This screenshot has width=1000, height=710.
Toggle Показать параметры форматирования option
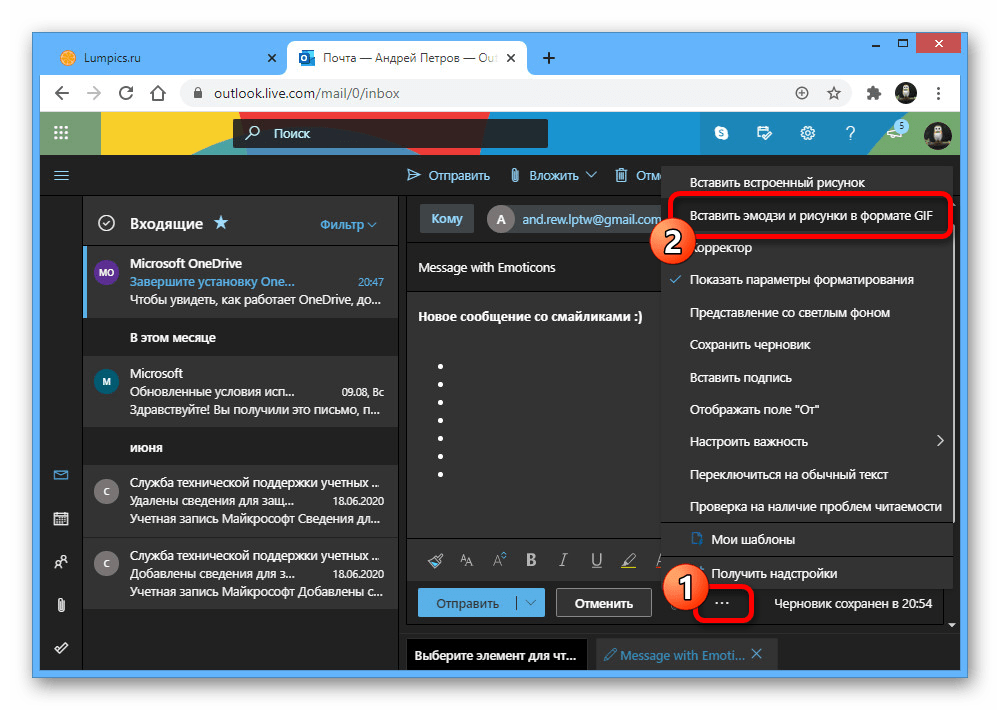click(806, 280)
